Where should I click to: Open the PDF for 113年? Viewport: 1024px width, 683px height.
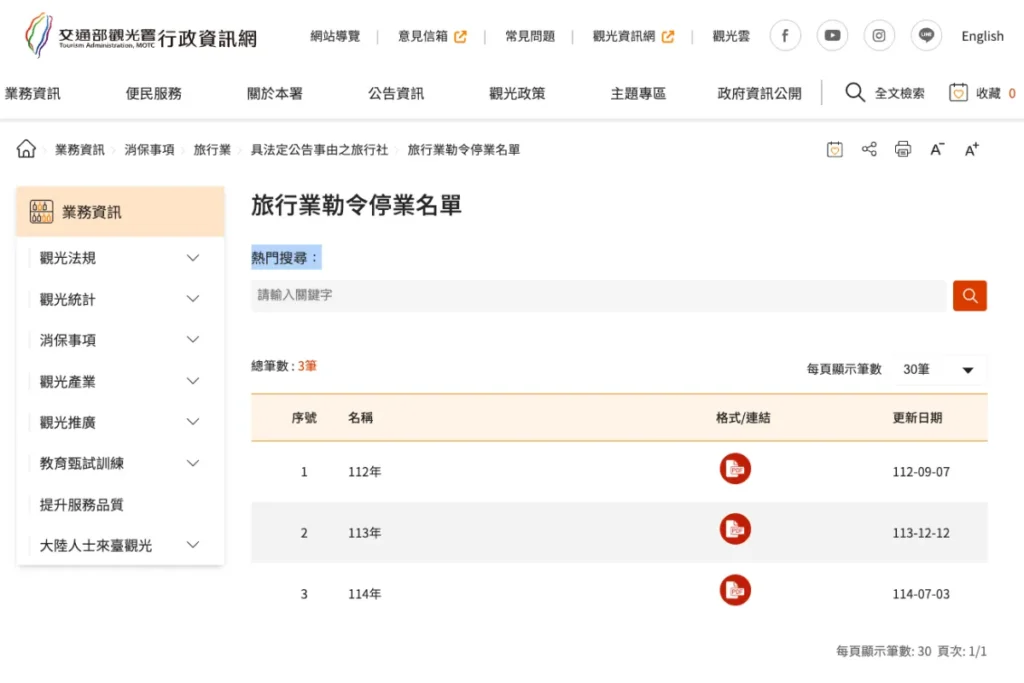(x=735, y=530)
